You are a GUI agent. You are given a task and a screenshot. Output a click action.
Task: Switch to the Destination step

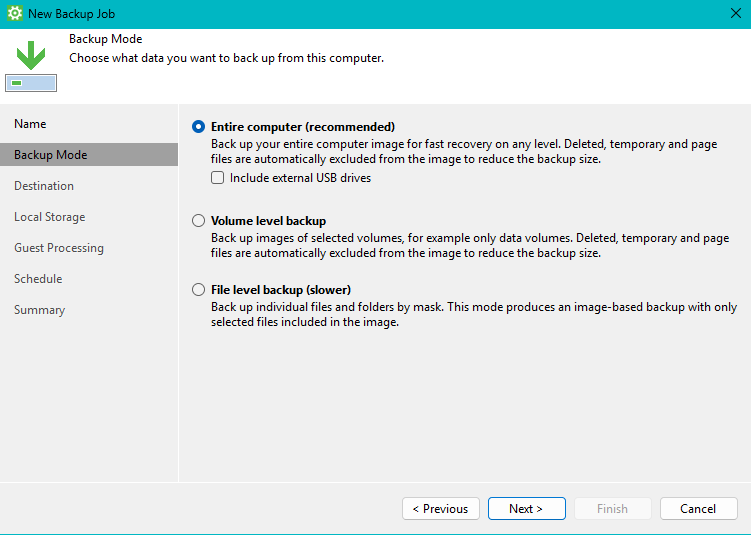point(44,186)
